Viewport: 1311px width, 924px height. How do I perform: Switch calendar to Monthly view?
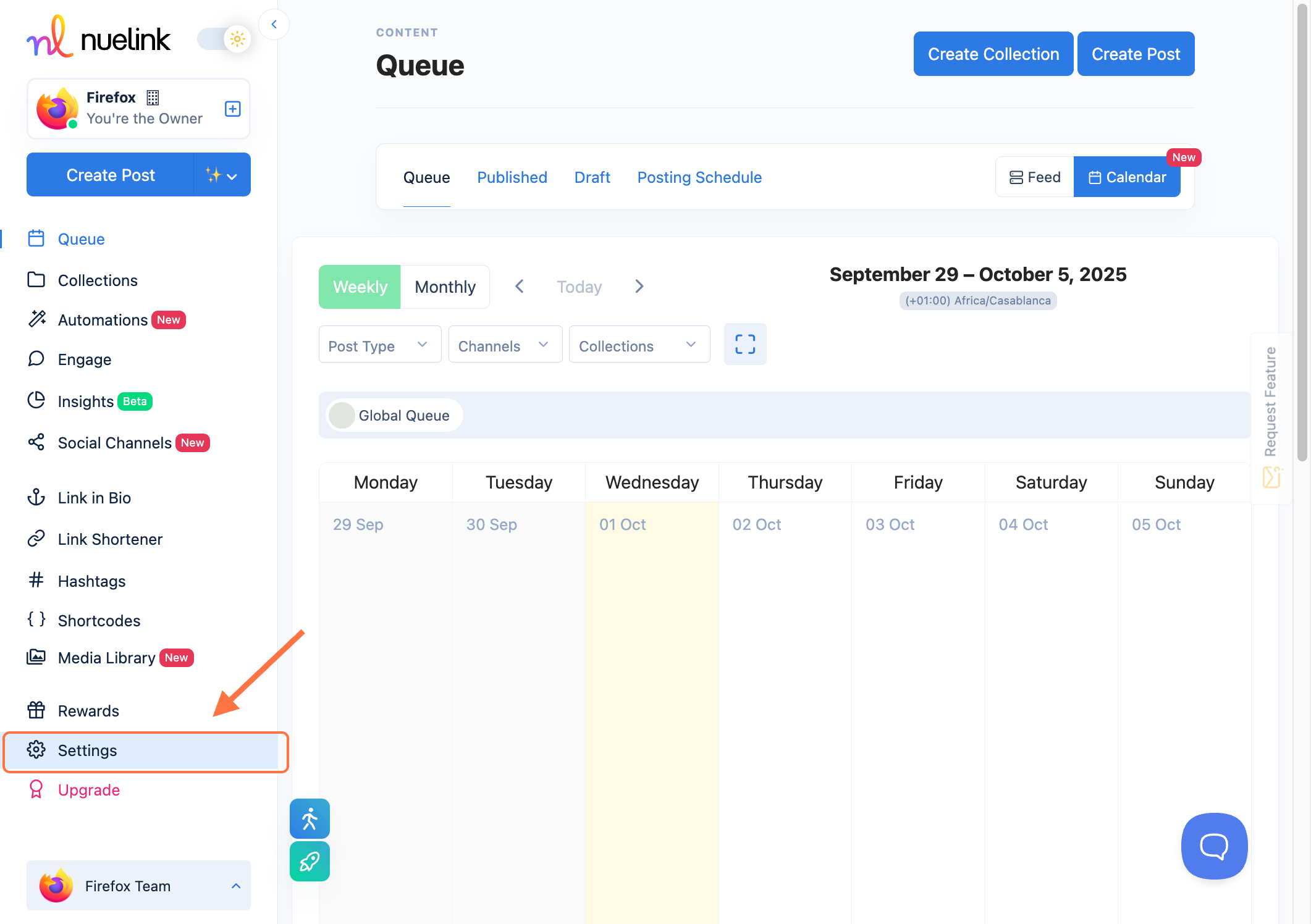pyautogui.click(x=445, y=287)
